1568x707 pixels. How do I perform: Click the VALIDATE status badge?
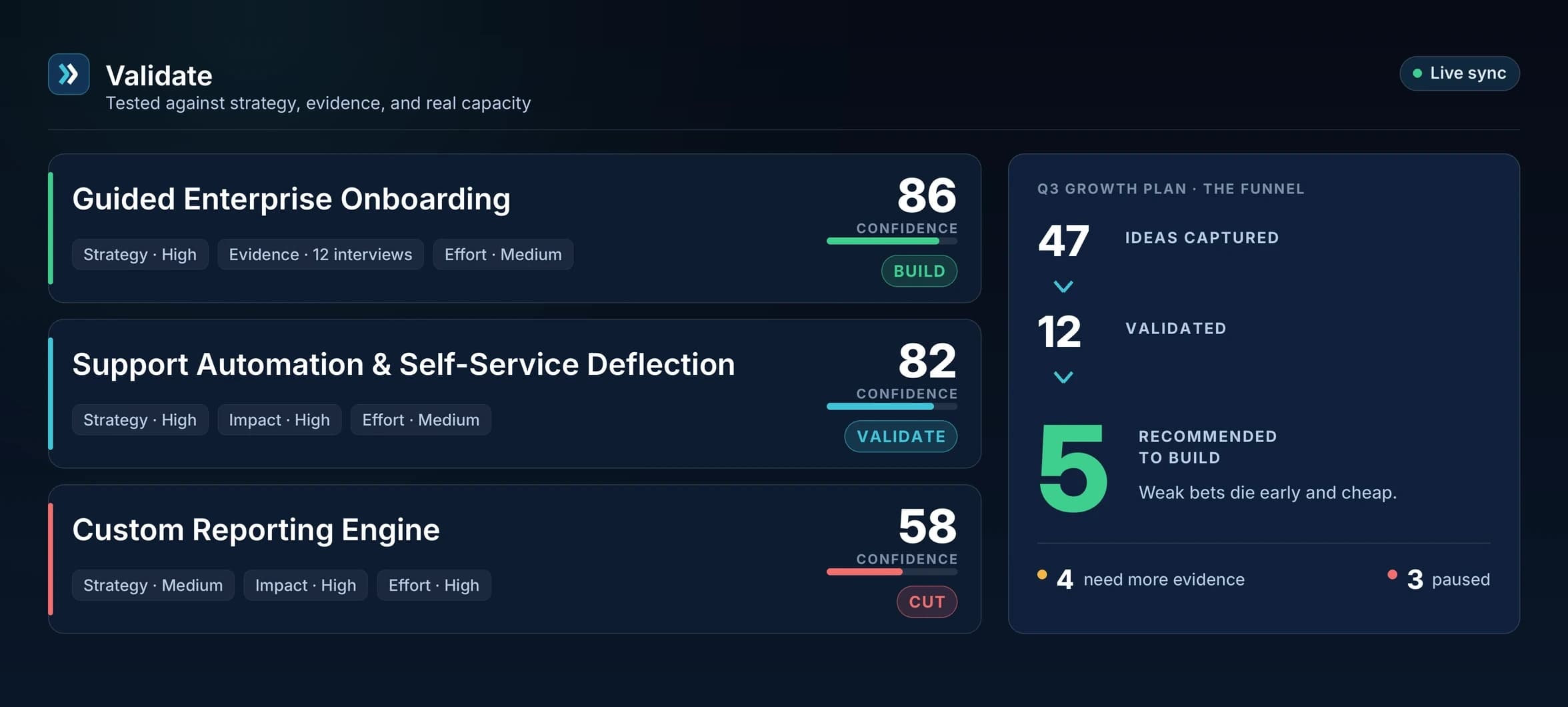[901, 436]
